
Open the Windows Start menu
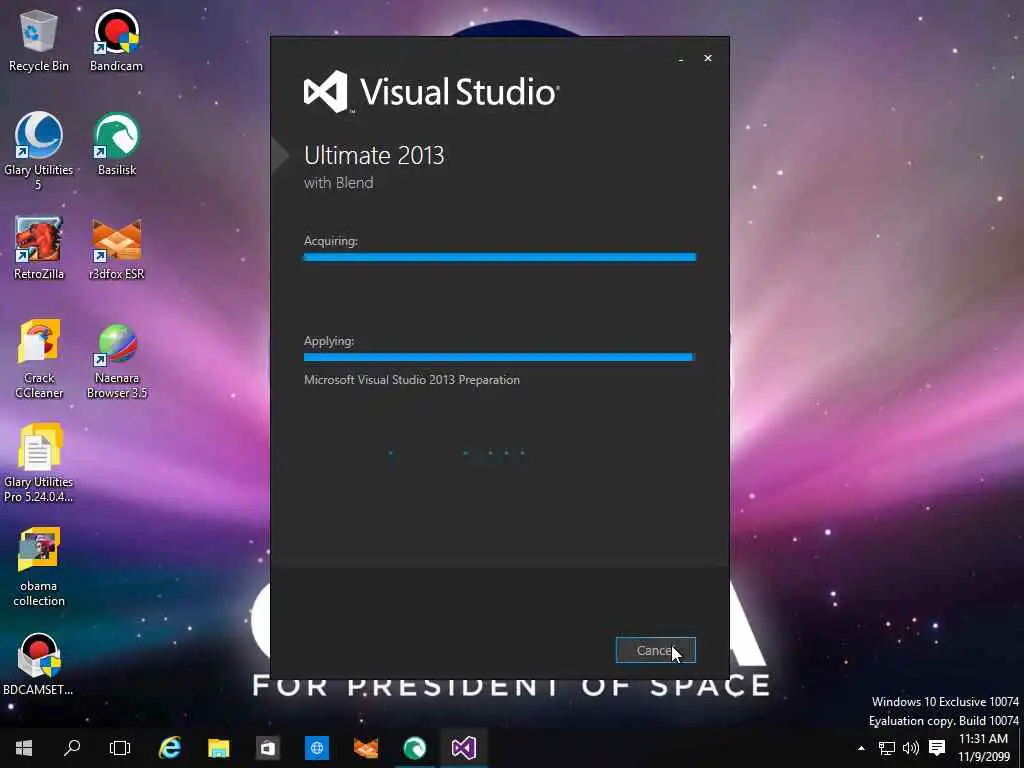(x=24, y=748)
